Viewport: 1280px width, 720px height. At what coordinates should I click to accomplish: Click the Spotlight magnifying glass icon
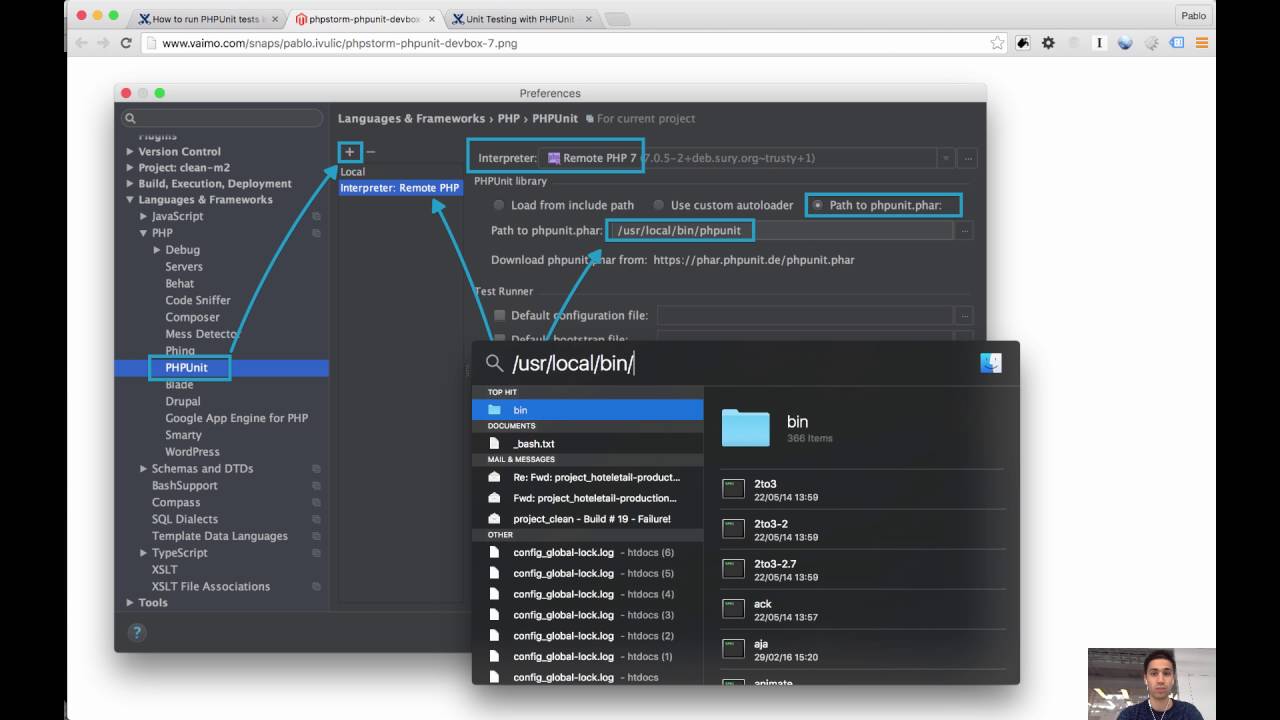click(x=494, y=363)
